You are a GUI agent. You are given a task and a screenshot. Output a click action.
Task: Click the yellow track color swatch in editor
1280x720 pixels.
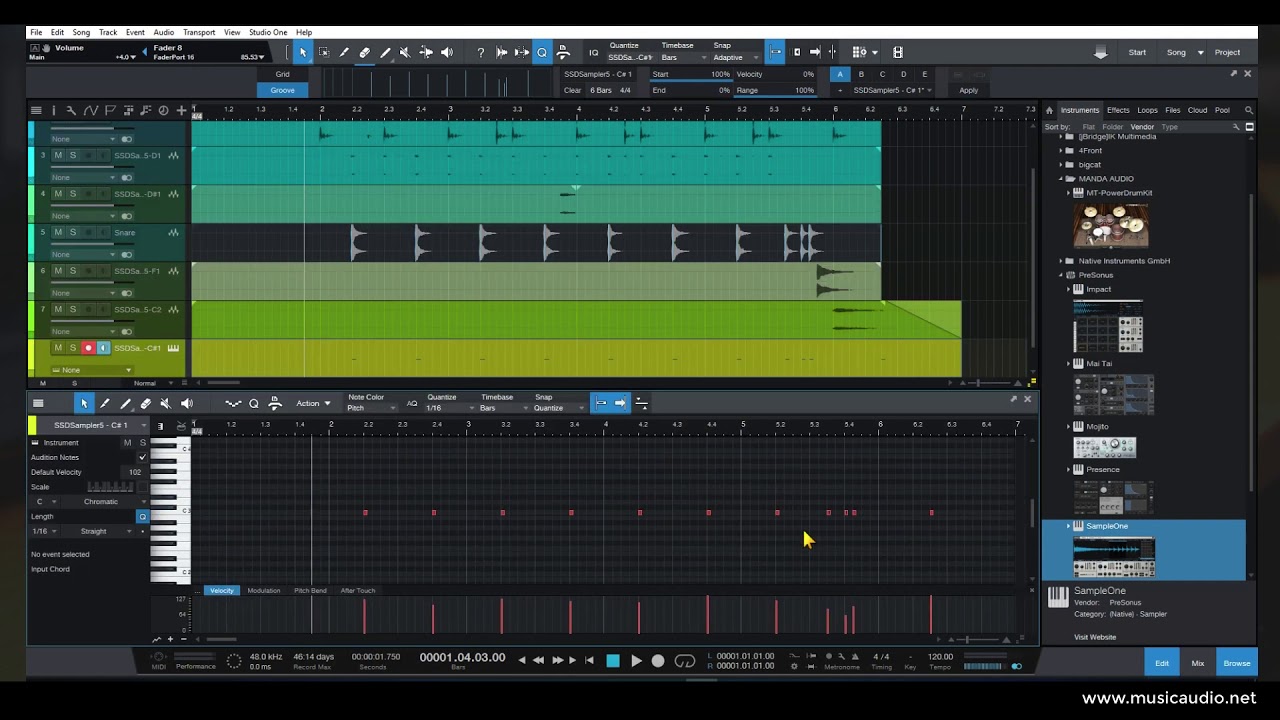pos(33,425)
